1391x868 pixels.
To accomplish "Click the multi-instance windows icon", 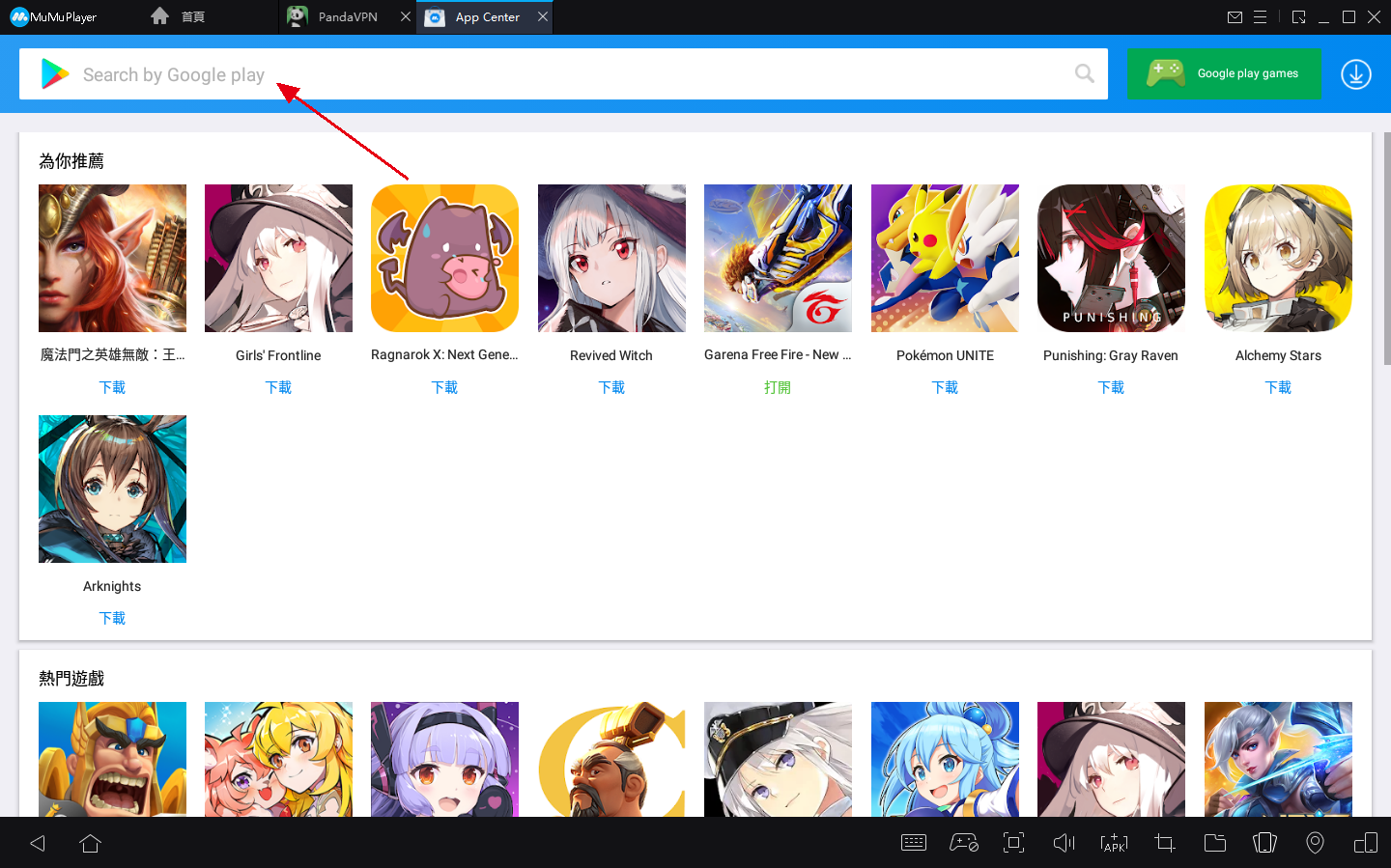I will click(1366, 843).
